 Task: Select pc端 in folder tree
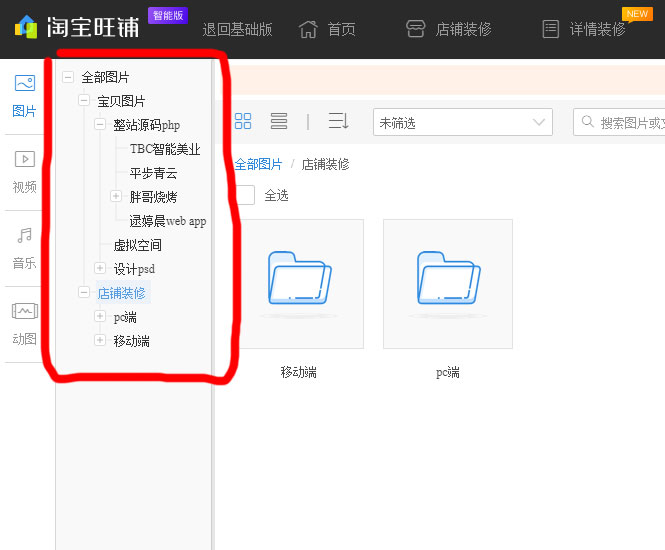125,317
